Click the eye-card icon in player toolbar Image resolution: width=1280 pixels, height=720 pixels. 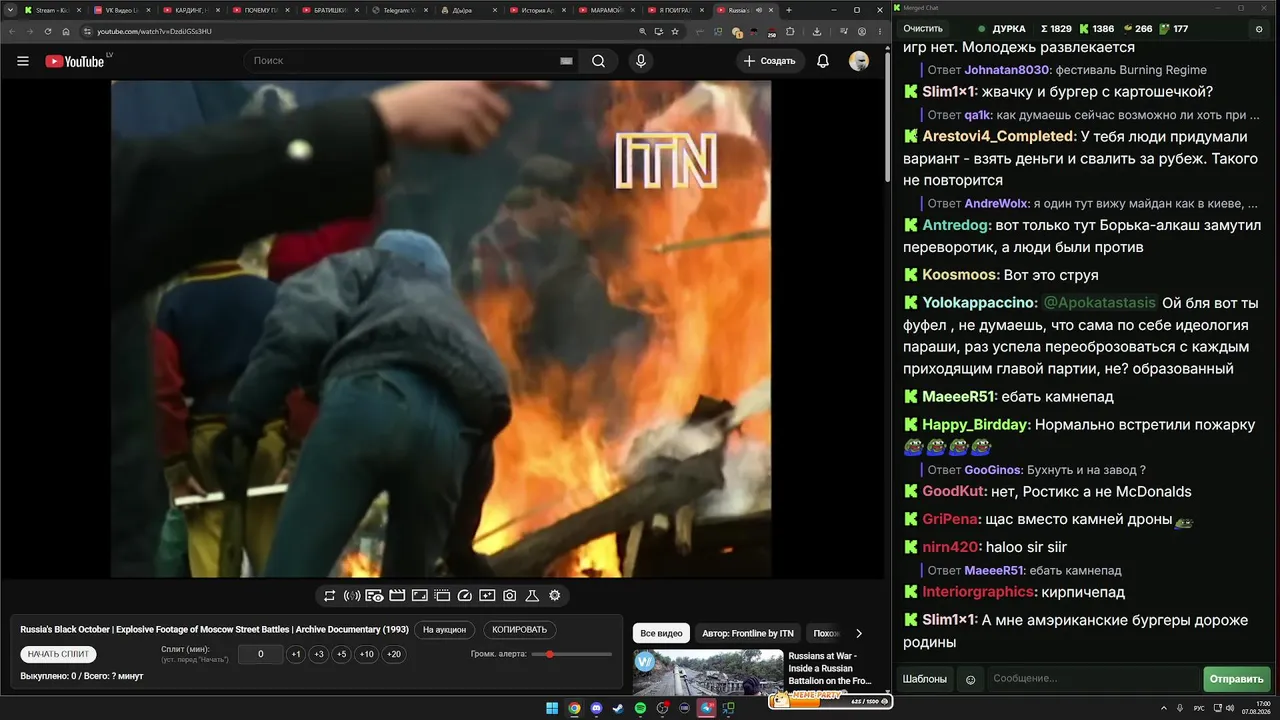coord(374,596)
